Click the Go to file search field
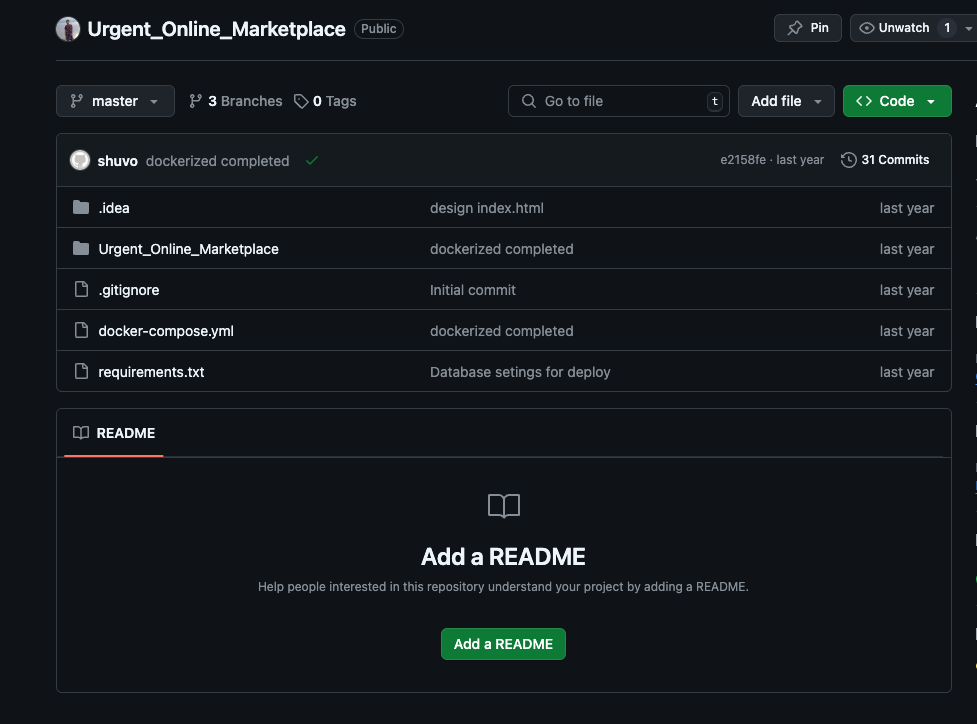977x724 pixels. coord(619,101)
